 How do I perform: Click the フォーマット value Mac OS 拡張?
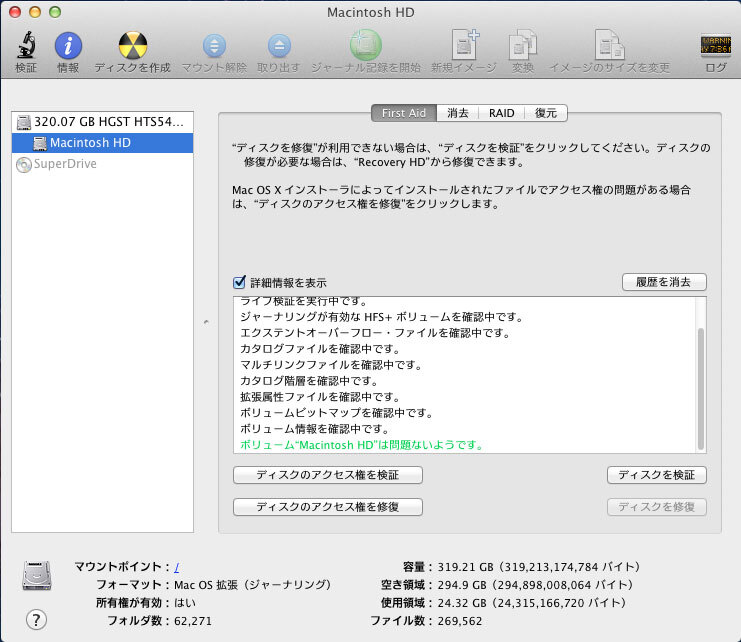click(x=253, y=585)
